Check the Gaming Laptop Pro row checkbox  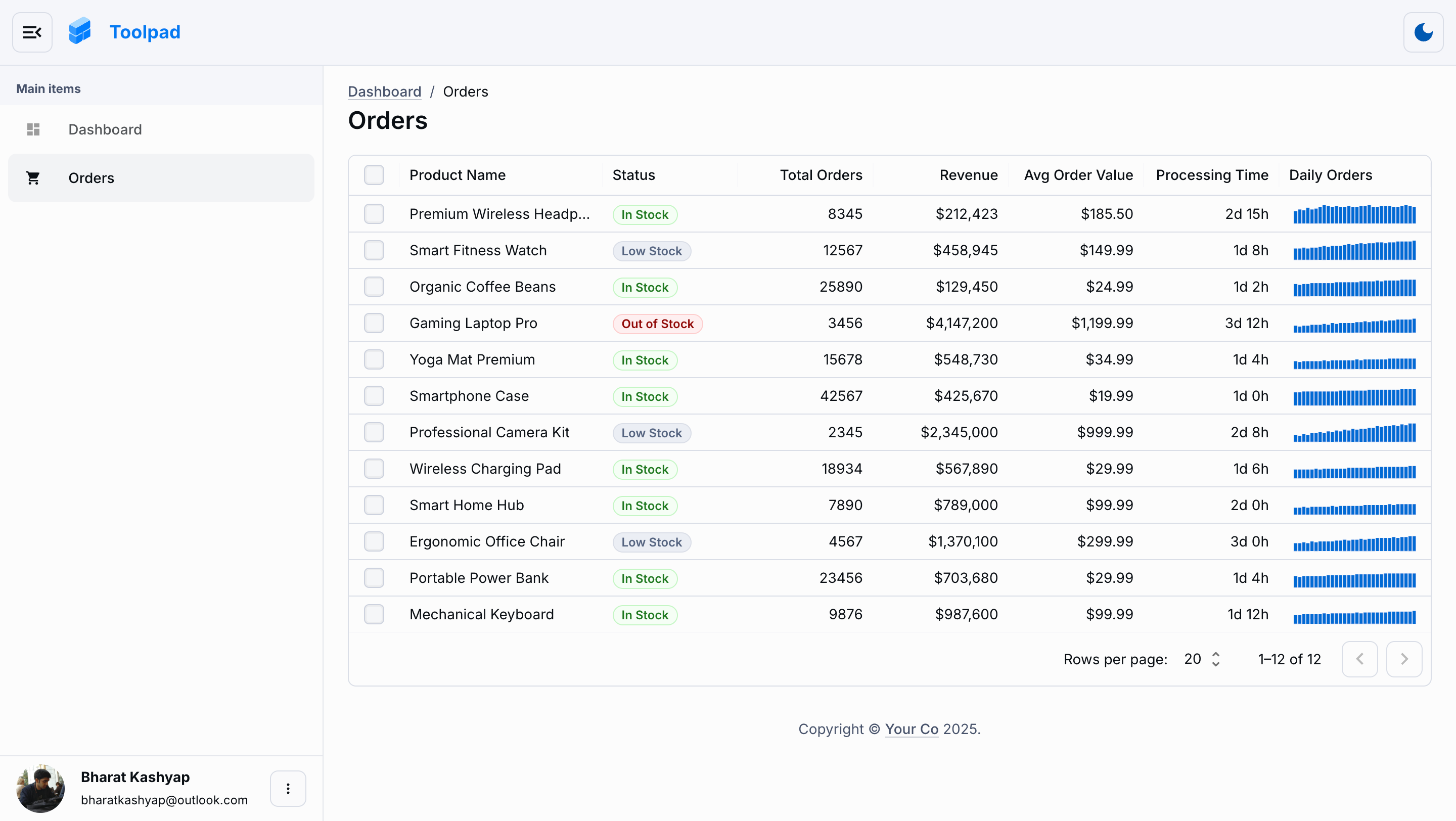point(374,323)
